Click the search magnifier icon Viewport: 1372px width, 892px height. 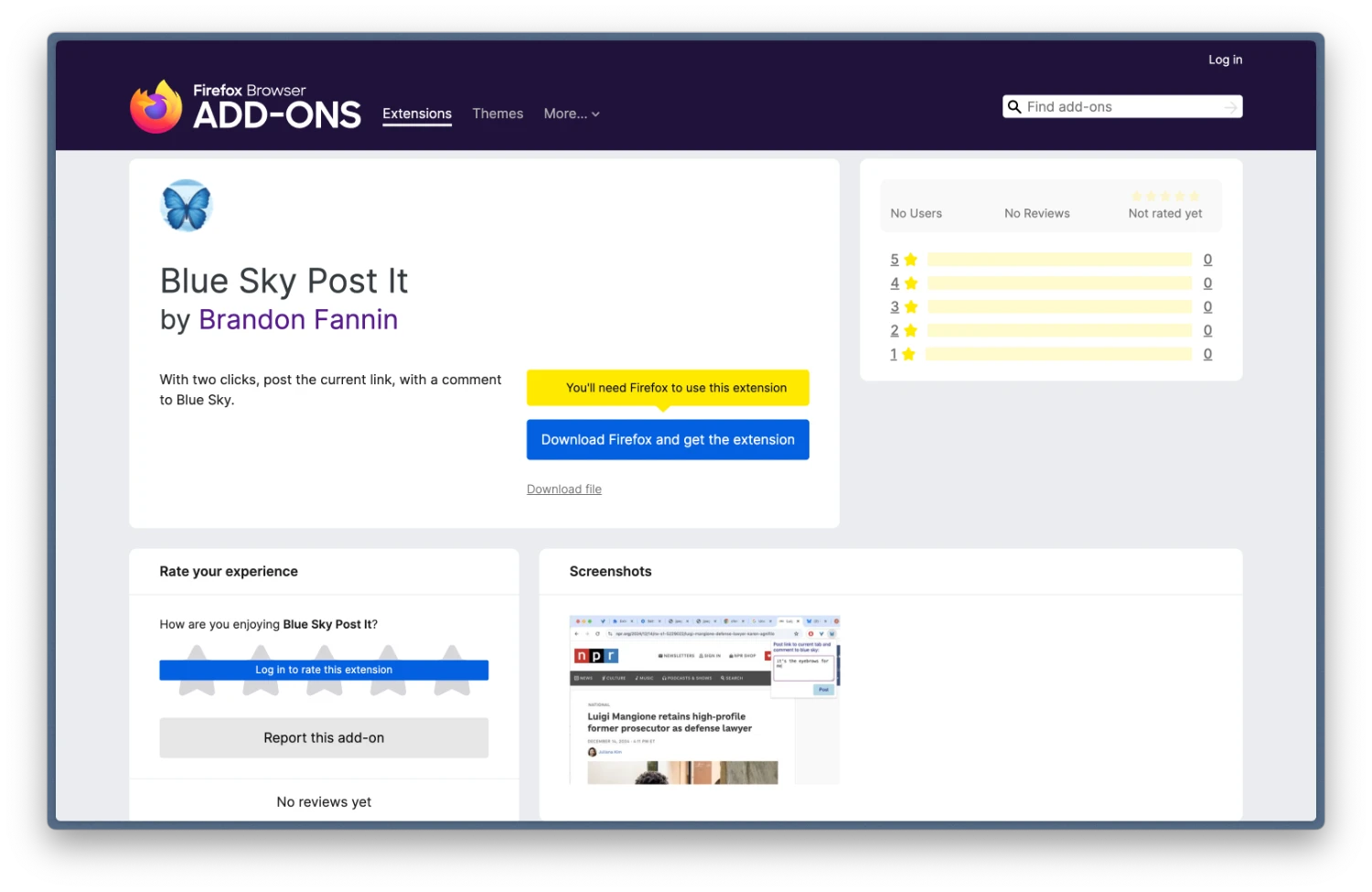click(x=1014, y=107)
